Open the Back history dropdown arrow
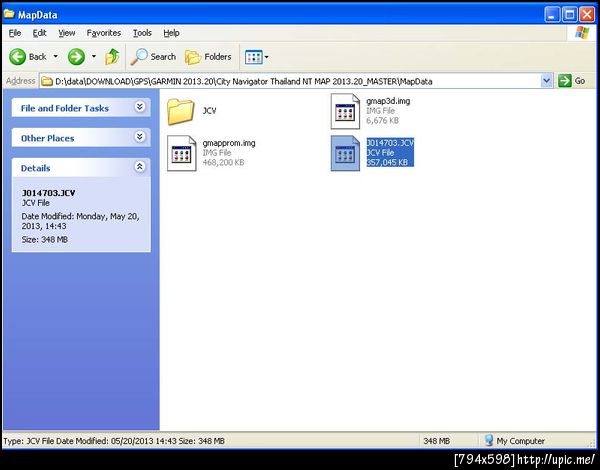 pos(56,57)
